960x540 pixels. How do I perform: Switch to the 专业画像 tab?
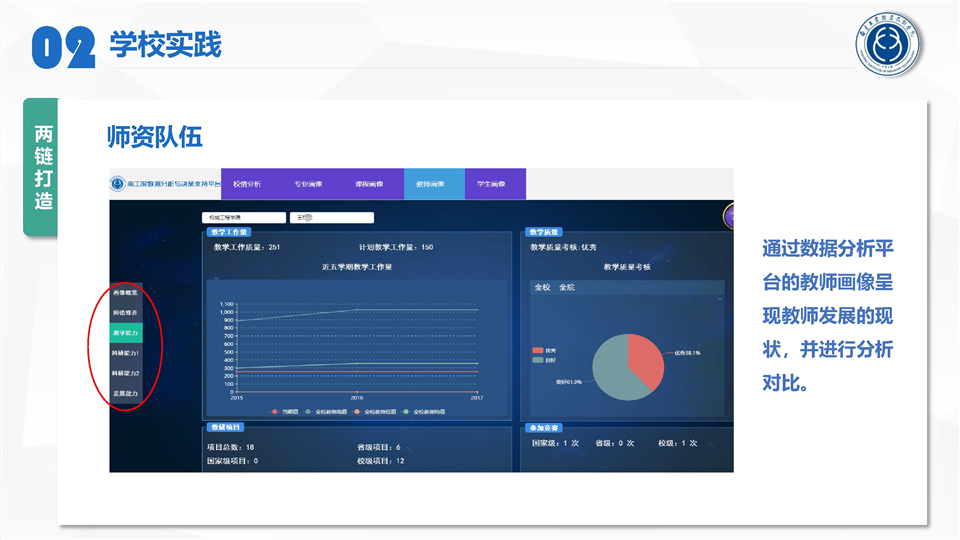pos(308,184)
